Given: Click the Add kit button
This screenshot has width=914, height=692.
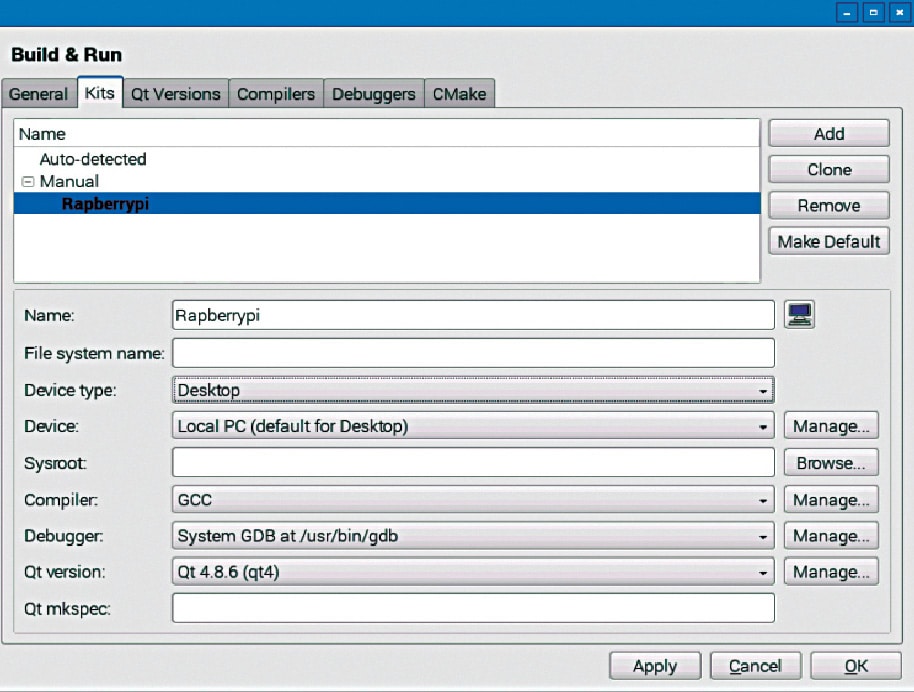Looking at the screenshot, I should point(828,134).
